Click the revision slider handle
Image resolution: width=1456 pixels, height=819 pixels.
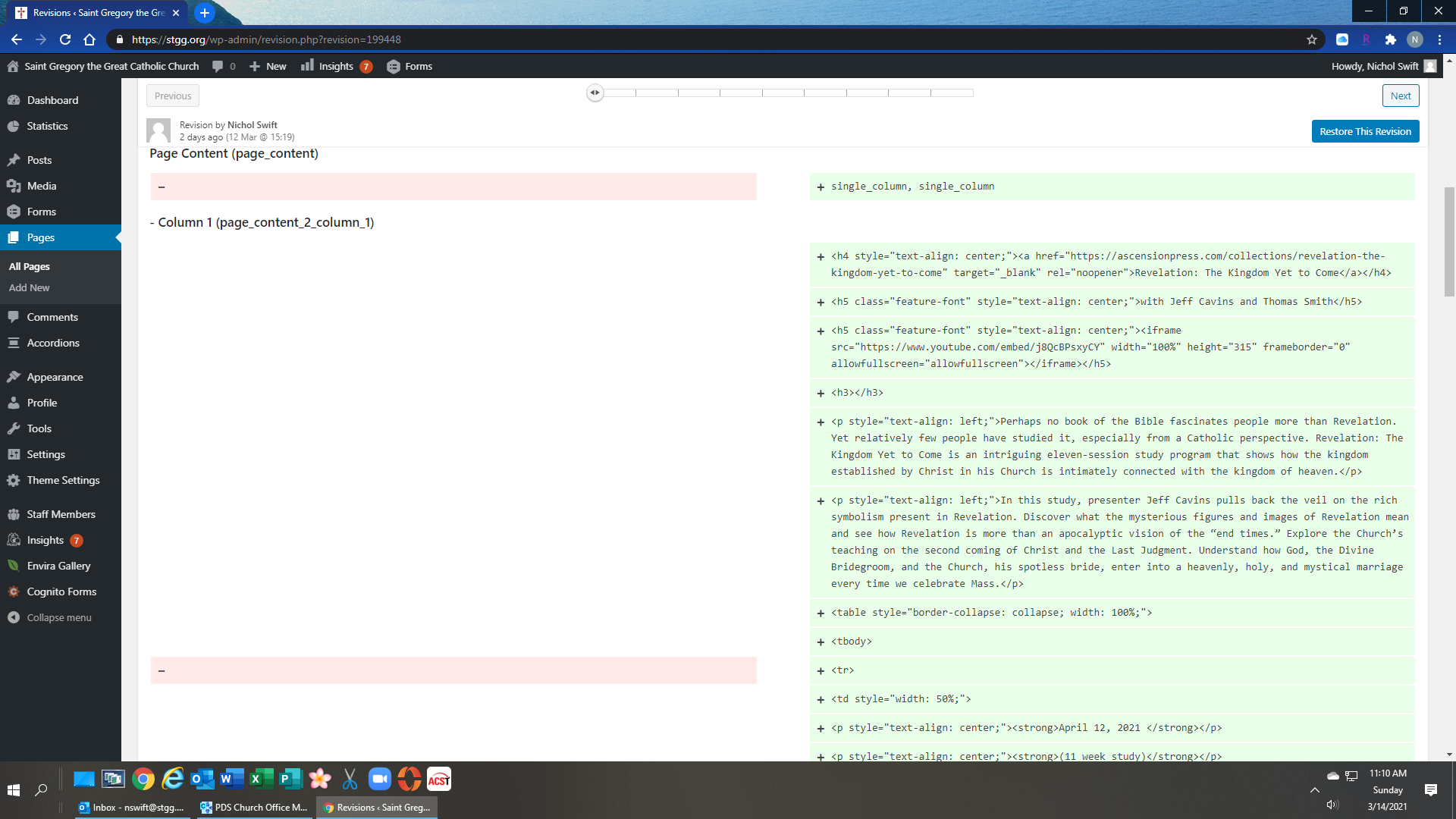[595, 93]
